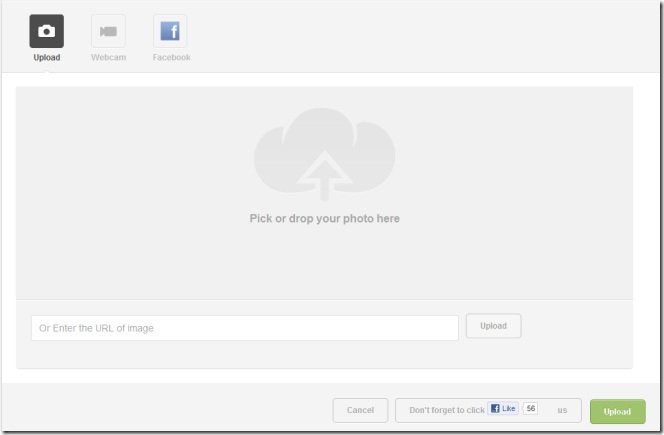The width and height of the screenshot is (664, 435).
Task: Click 'Don't forget to click' reminder text
Action: pos(447,410)
